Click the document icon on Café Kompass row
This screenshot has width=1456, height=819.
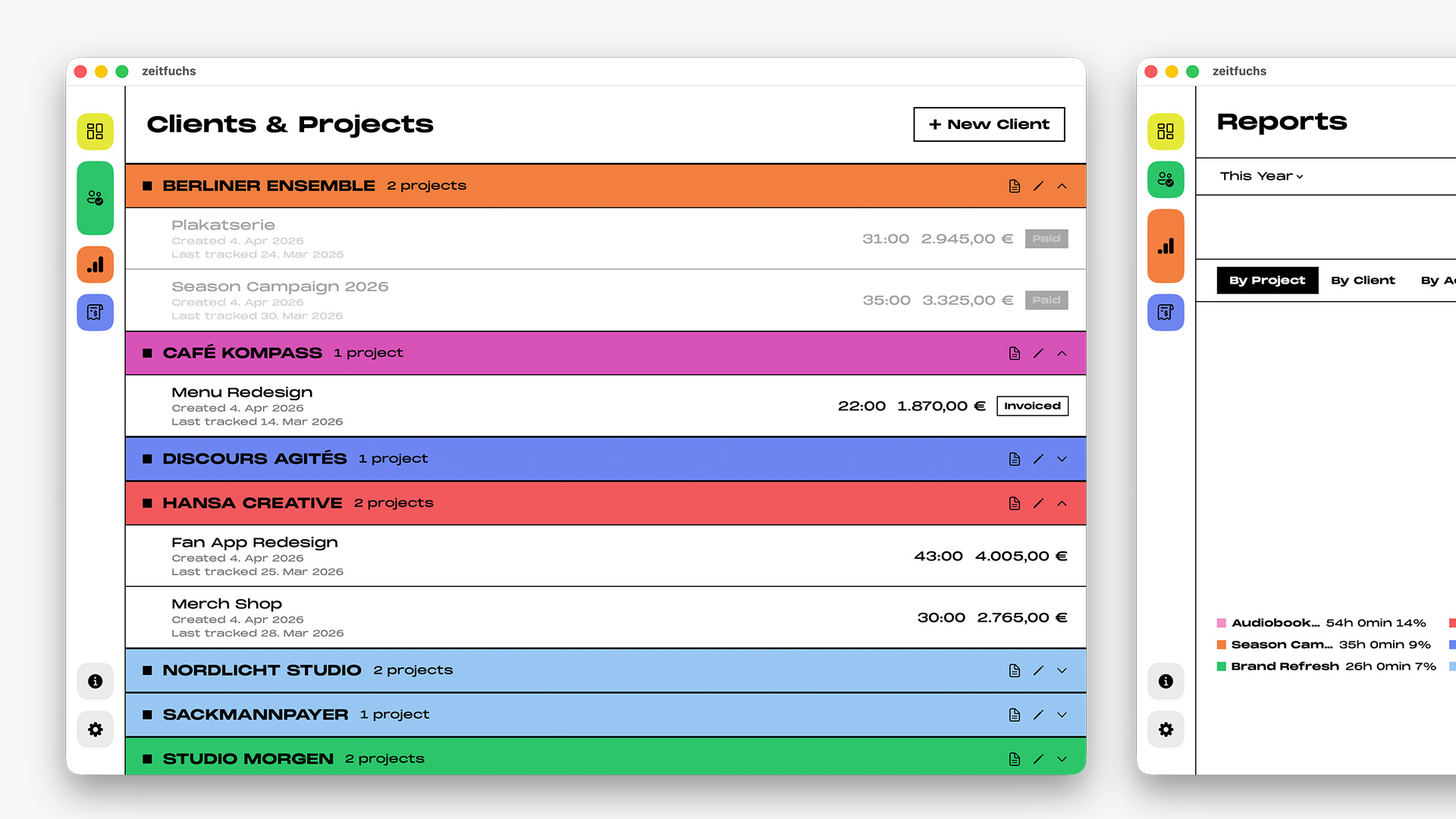click(1014, 353)
